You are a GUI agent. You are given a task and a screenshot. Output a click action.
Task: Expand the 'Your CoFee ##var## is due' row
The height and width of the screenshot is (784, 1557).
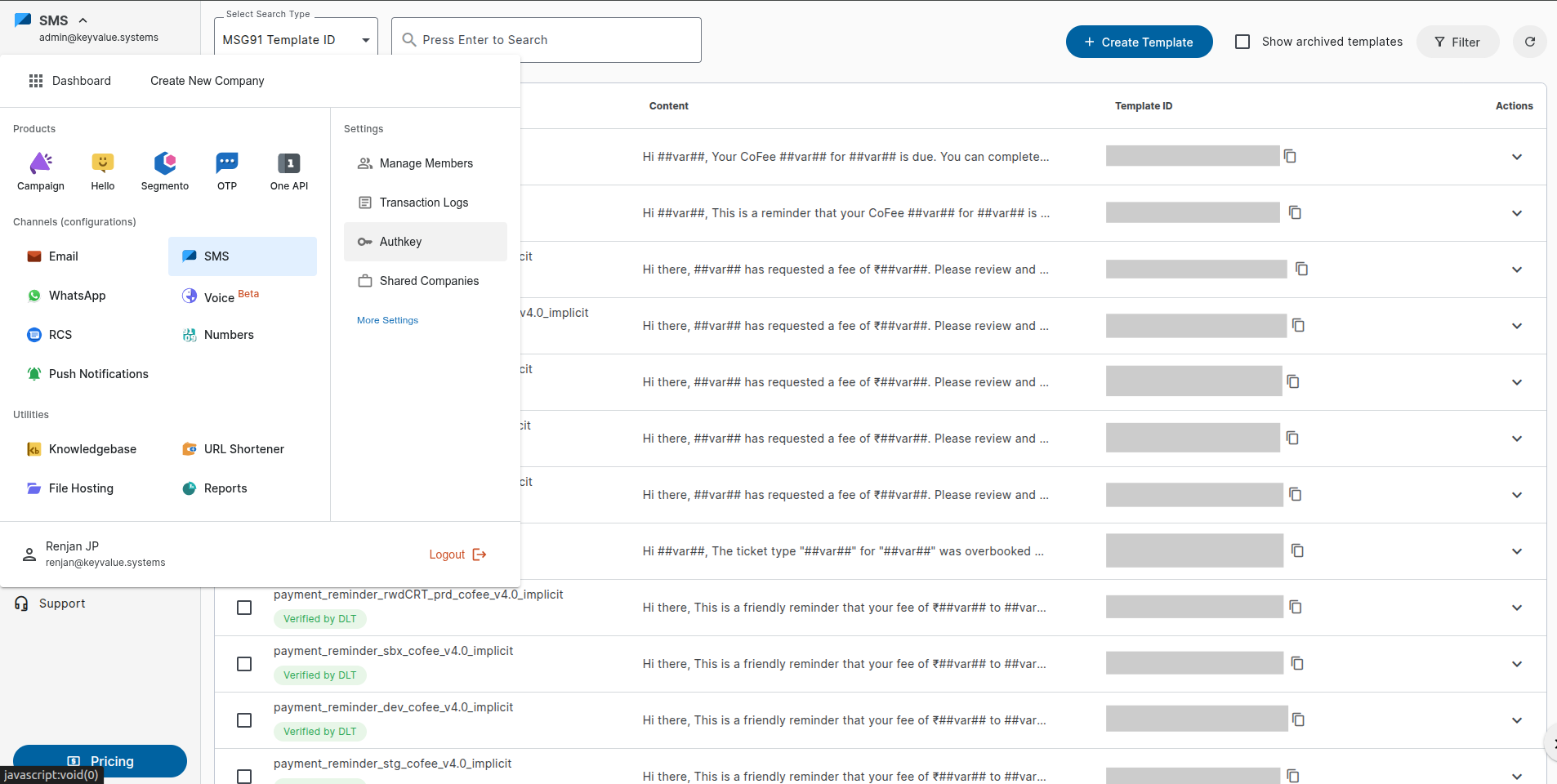[1517, 157]
